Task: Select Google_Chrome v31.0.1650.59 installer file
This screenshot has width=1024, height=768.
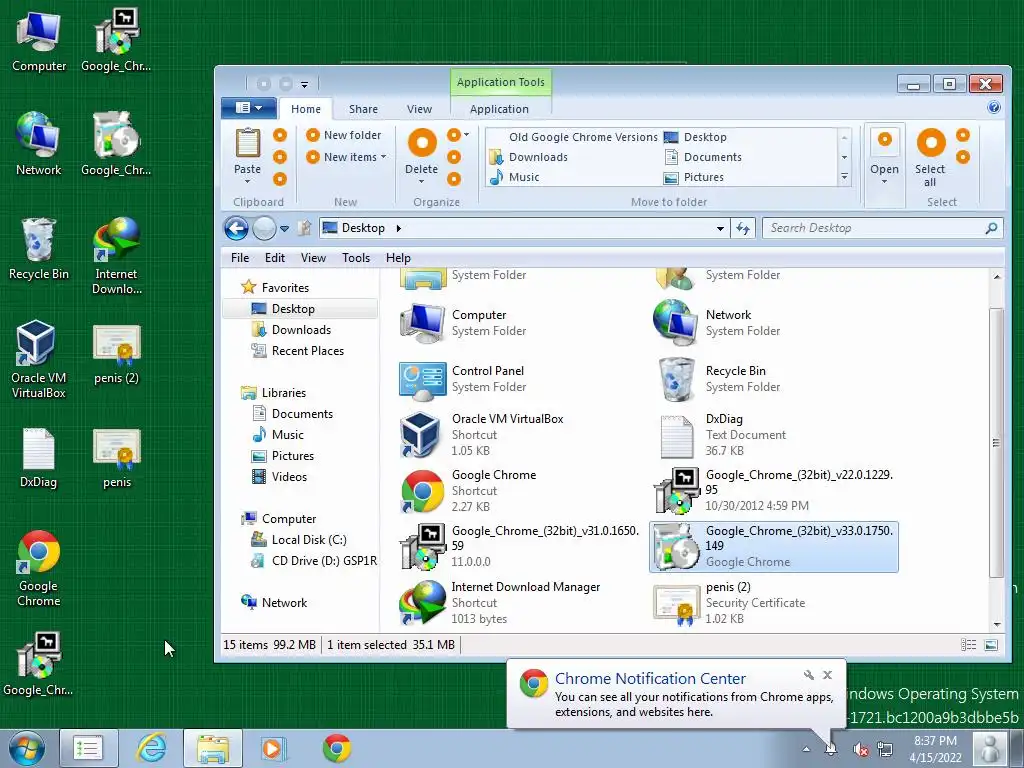Action: (520, 546)
